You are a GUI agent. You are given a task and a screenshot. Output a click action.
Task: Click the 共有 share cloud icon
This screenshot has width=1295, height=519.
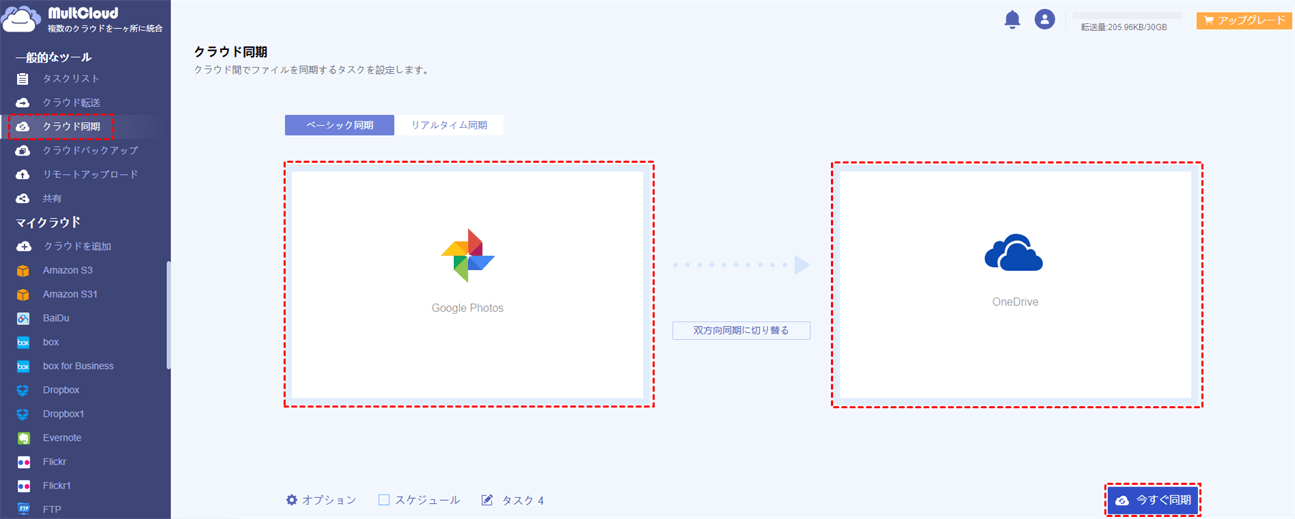pyautogui.click(x=23, y=199)
